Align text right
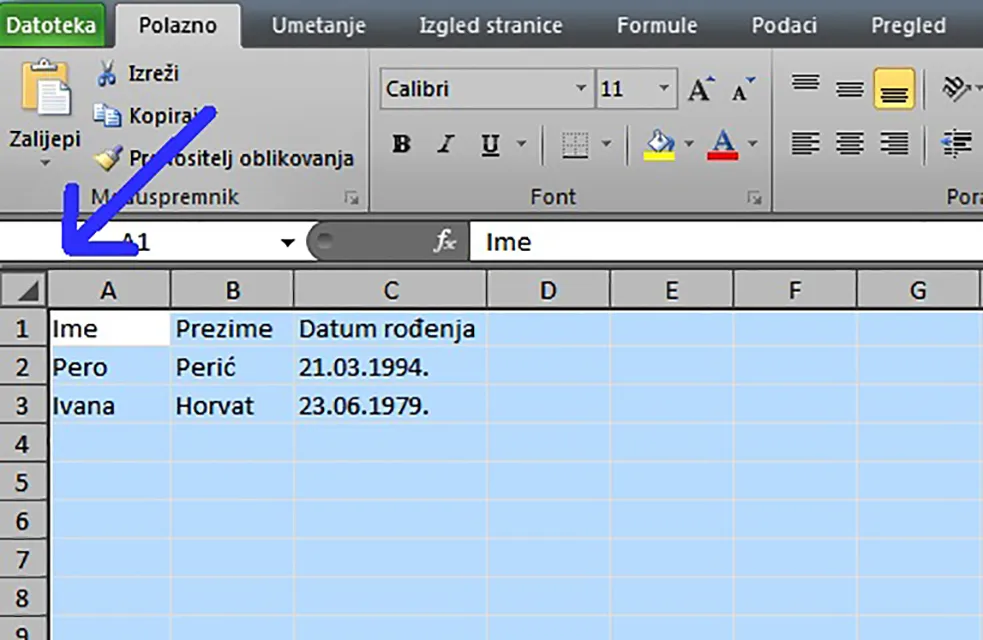 (894, 144)
